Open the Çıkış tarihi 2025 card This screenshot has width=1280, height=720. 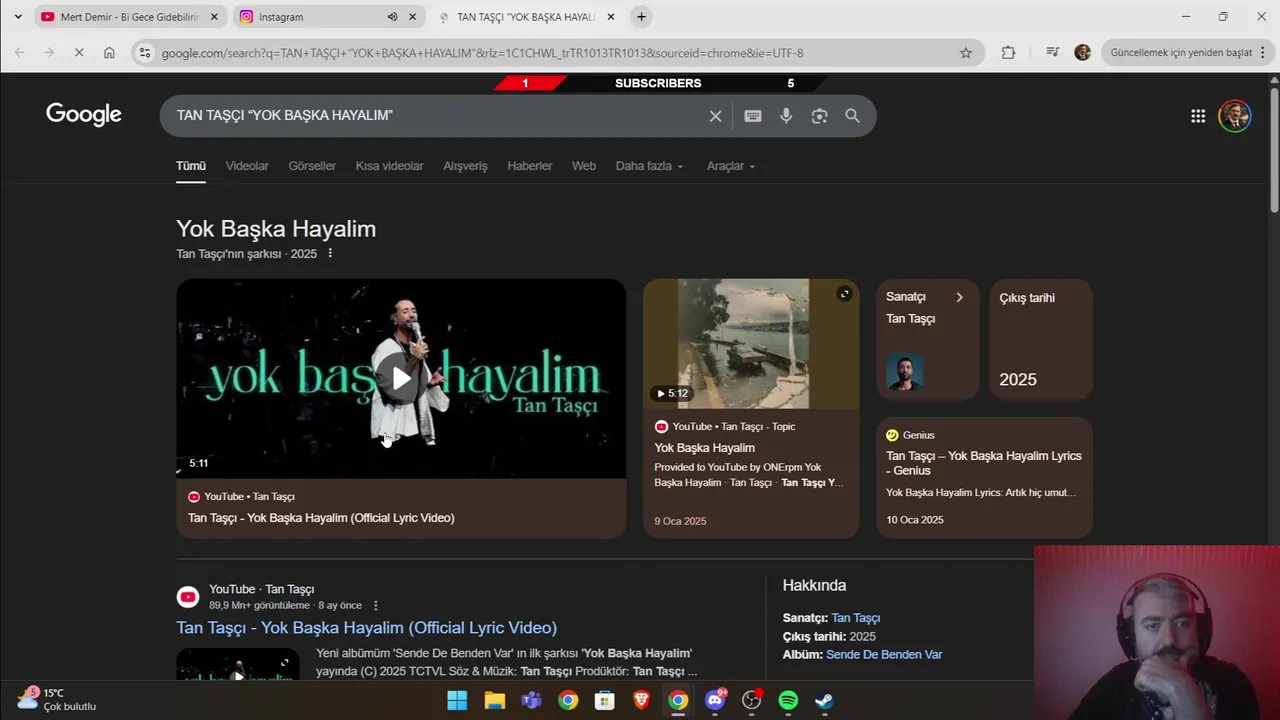tap(1040, 339)
